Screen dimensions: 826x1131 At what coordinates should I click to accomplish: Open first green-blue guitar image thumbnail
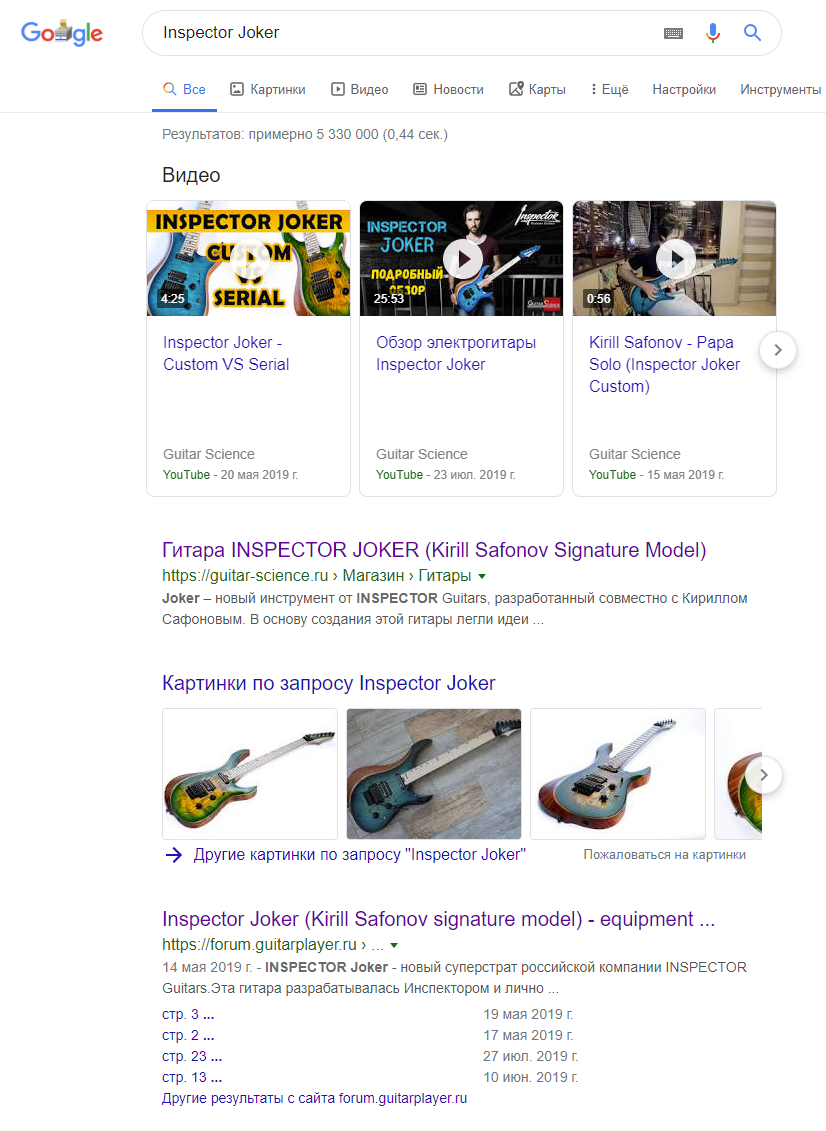click(250, 774)
